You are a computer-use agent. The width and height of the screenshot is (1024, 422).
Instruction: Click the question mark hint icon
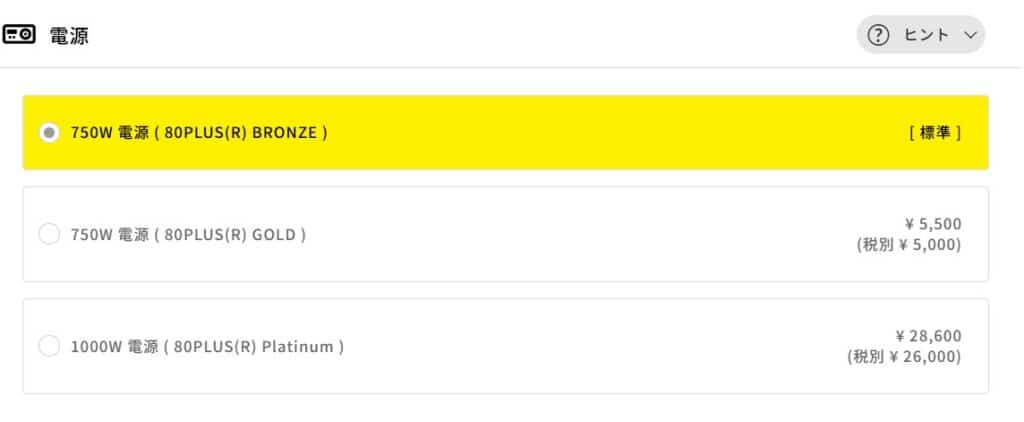pos(878,35)
